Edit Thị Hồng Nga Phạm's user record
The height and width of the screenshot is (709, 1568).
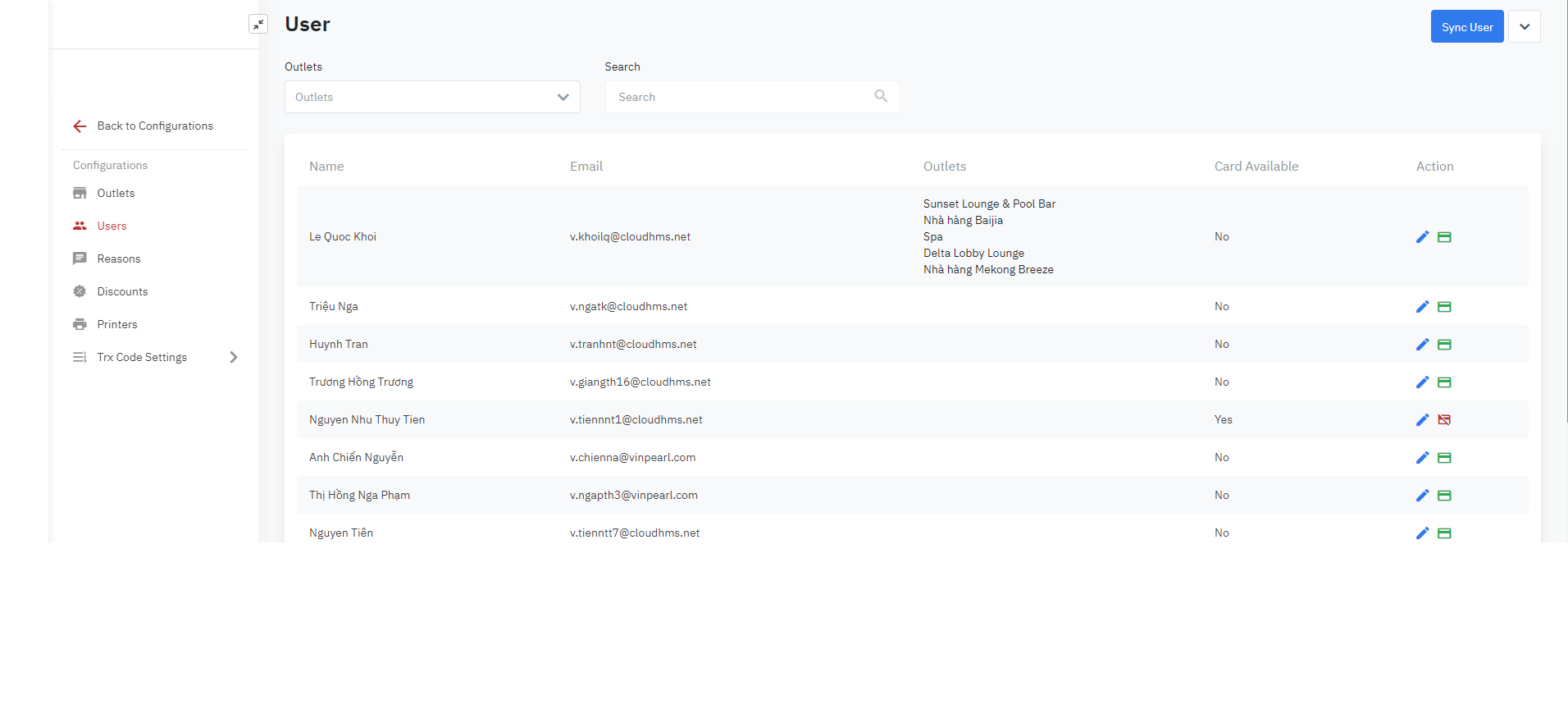click(1422, 496)
